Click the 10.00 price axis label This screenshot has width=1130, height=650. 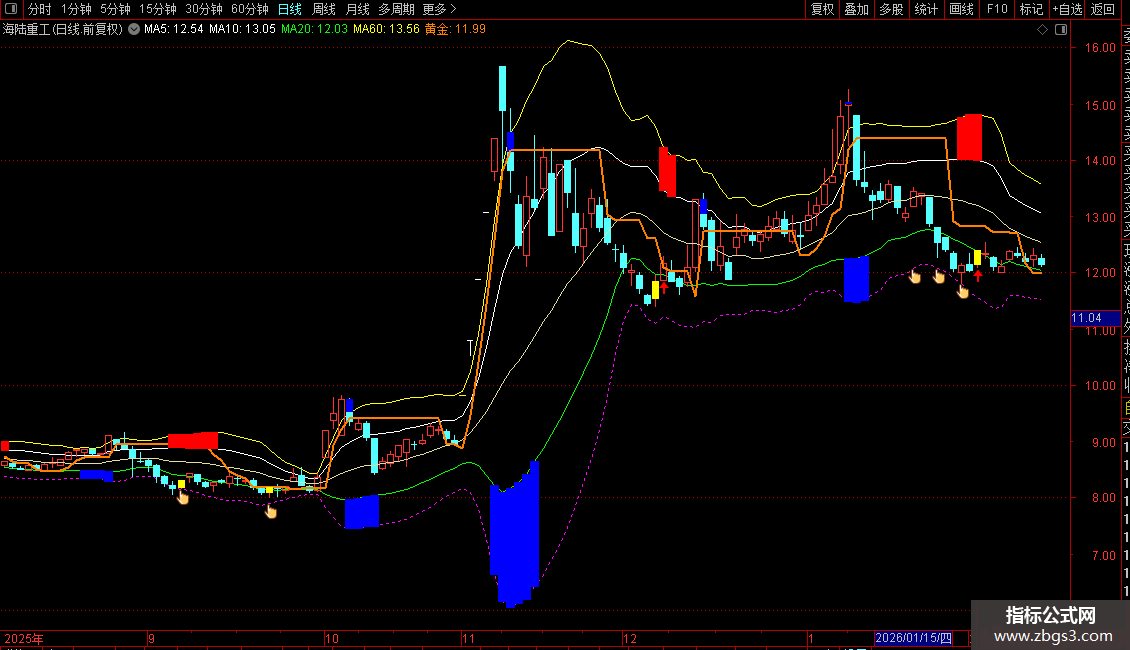point(1100,386)
